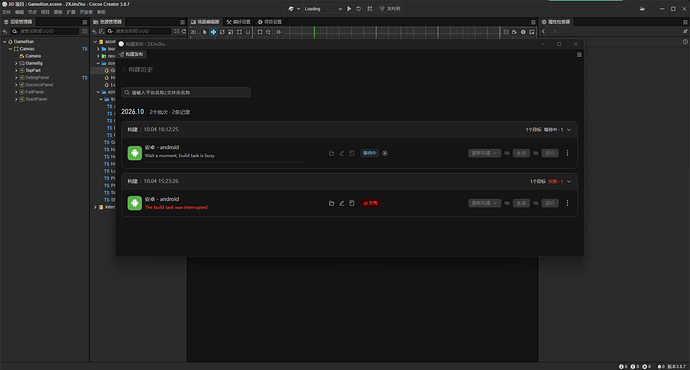Toggle link between make and run on waiting build
This screenshot has width=690, height=370.
(536, 153)
